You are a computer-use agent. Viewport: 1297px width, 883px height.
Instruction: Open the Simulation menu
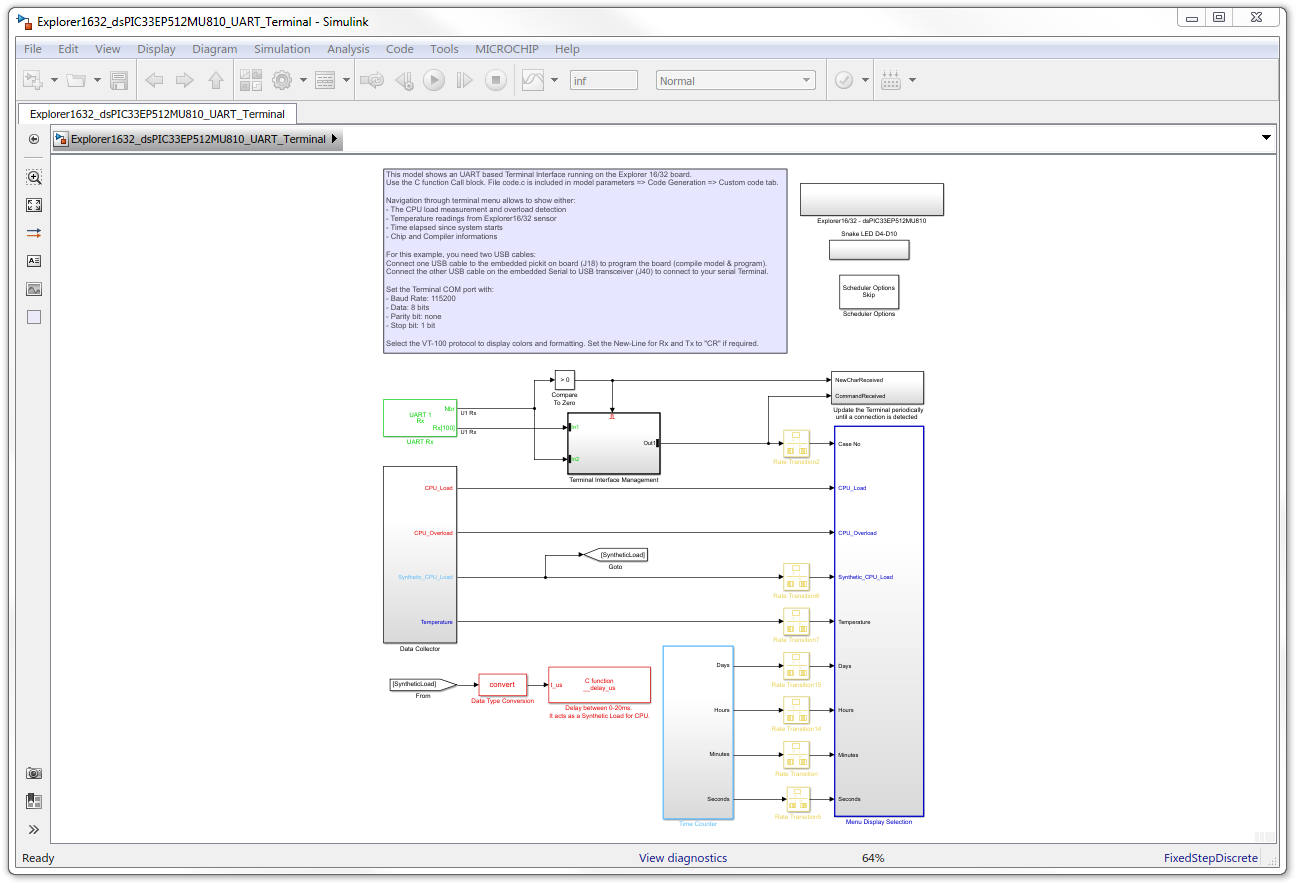[x=282, y=49]
